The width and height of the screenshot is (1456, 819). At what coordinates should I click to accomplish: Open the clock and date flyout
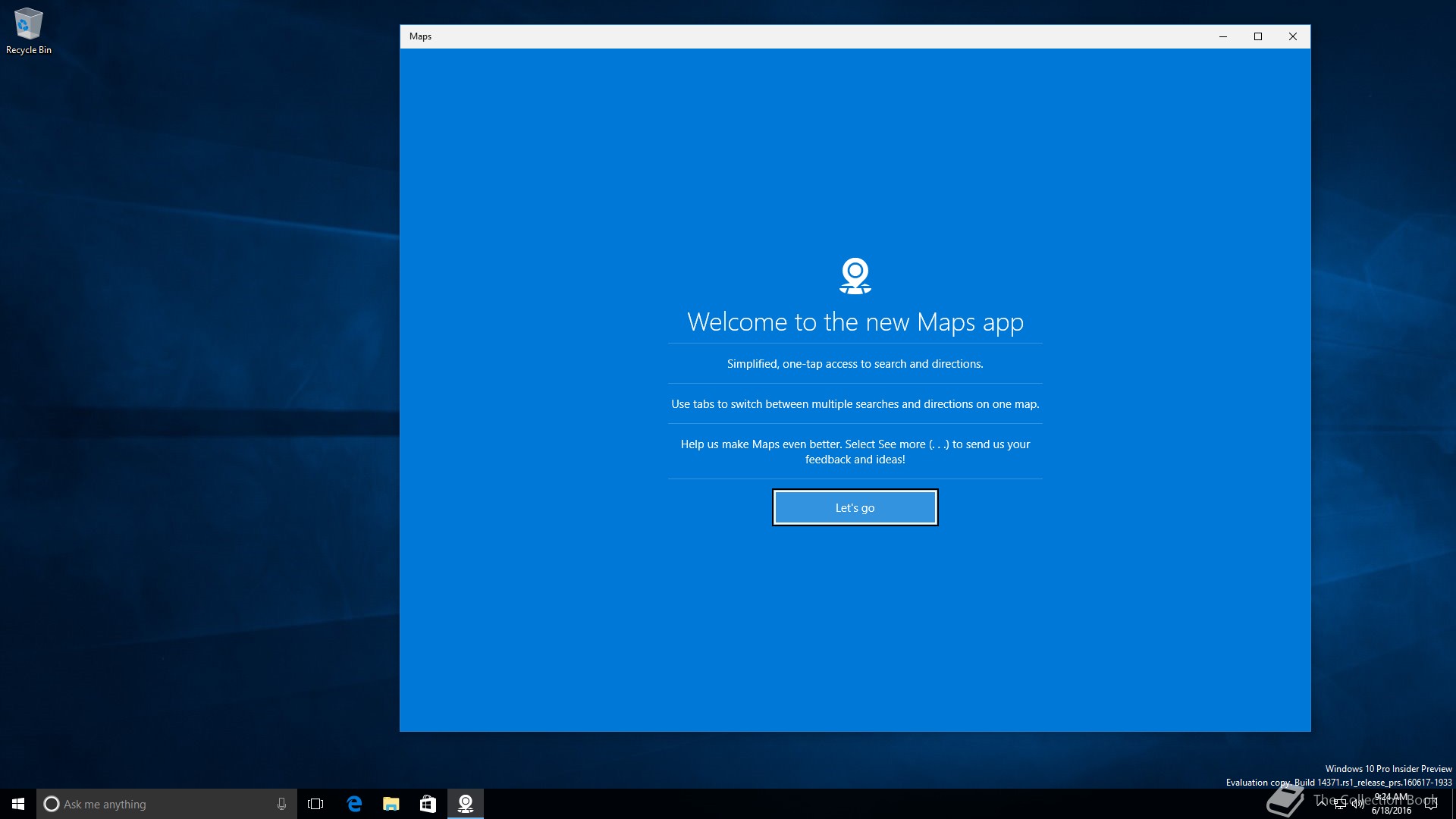[x=1392, y=804]
